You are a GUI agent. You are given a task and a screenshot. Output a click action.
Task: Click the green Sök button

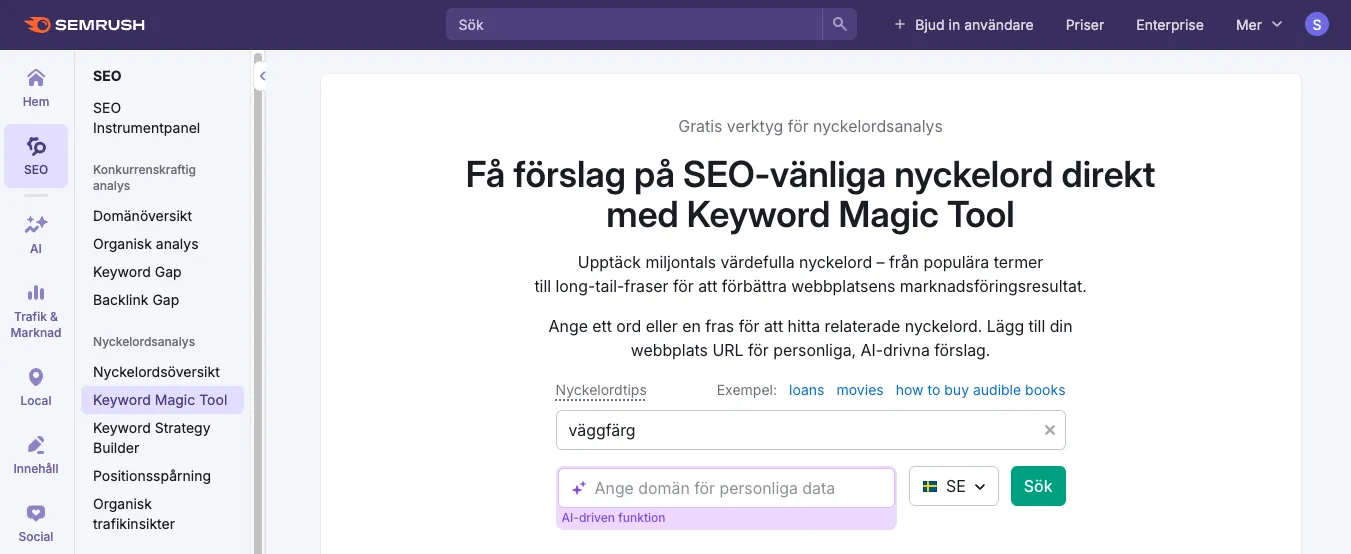pyautogui.click(x=1038, y=486)
